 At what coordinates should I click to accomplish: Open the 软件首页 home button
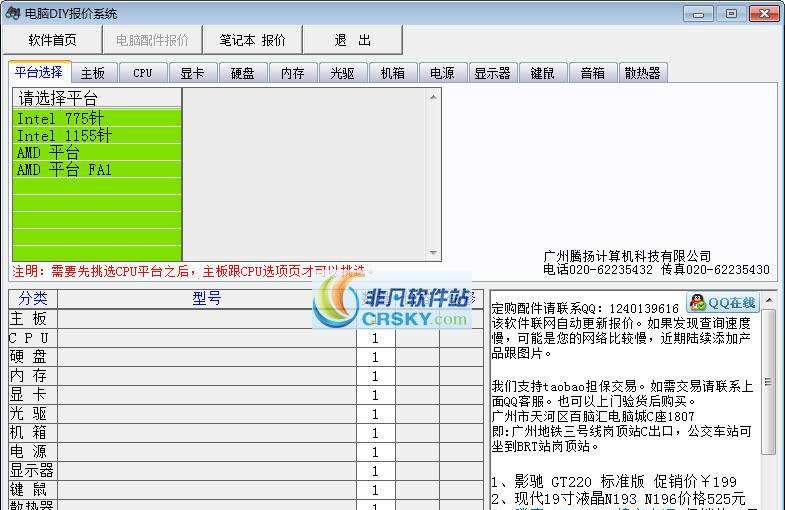click(x=52, y=40)
